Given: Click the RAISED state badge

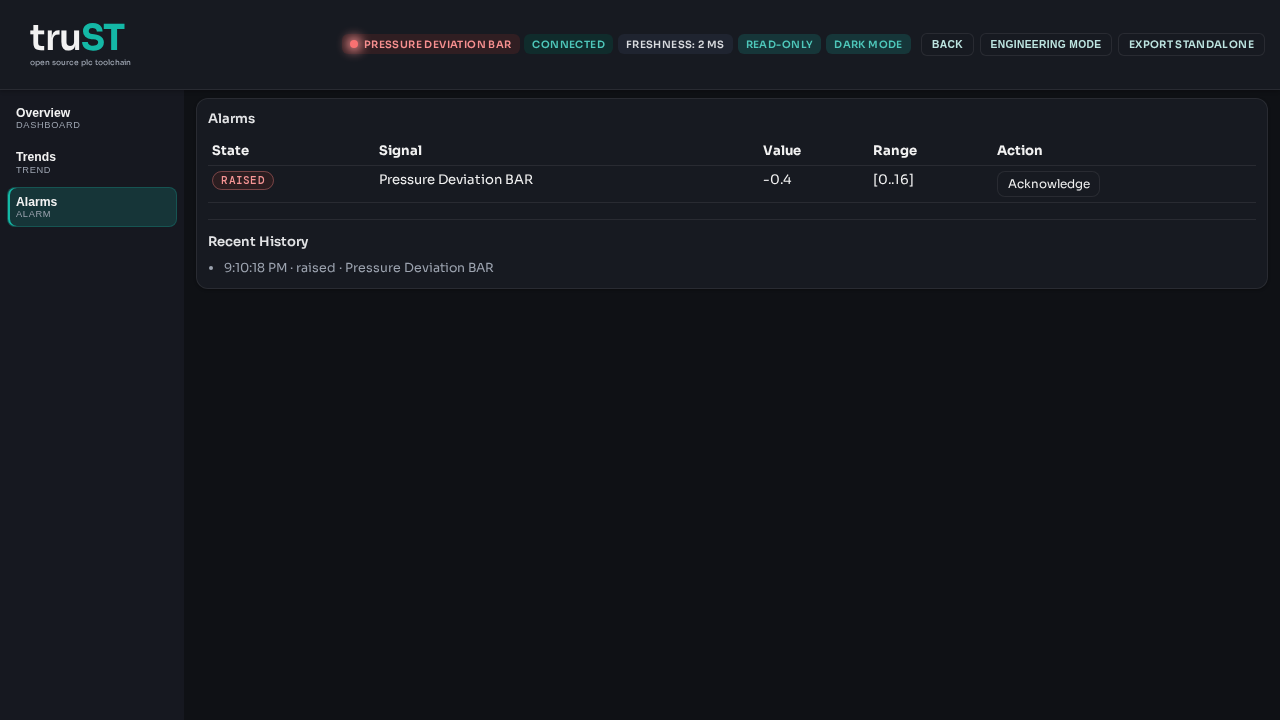Looking at the screenshot, I should (x=243, y=180).
